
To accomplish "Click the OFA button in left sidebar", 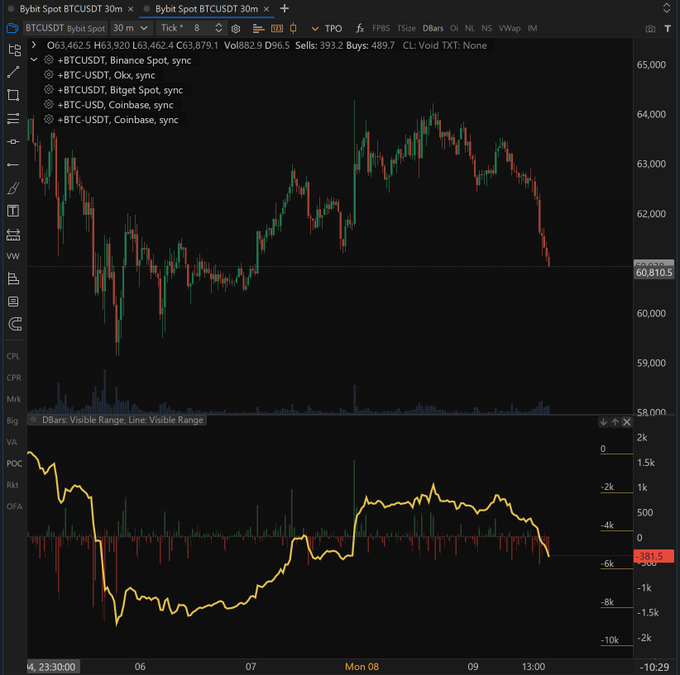I will (x=14, y=507).
